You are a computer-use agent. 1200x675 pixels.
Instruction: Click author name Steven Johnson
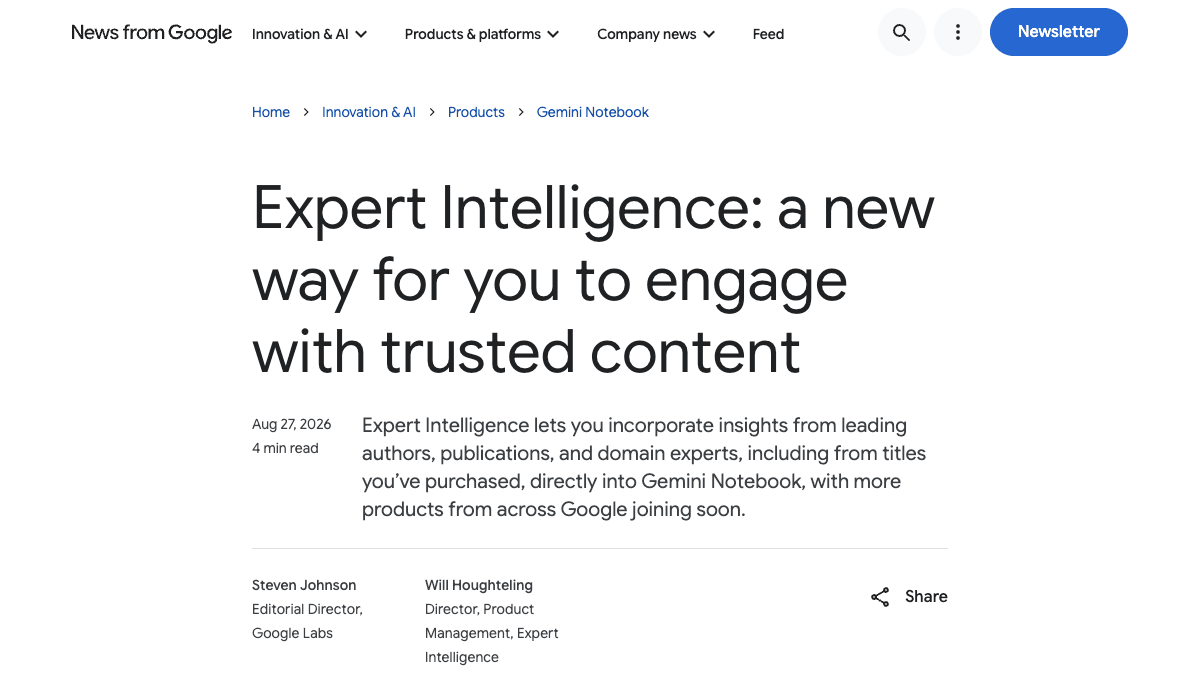(x=304, y=585)
